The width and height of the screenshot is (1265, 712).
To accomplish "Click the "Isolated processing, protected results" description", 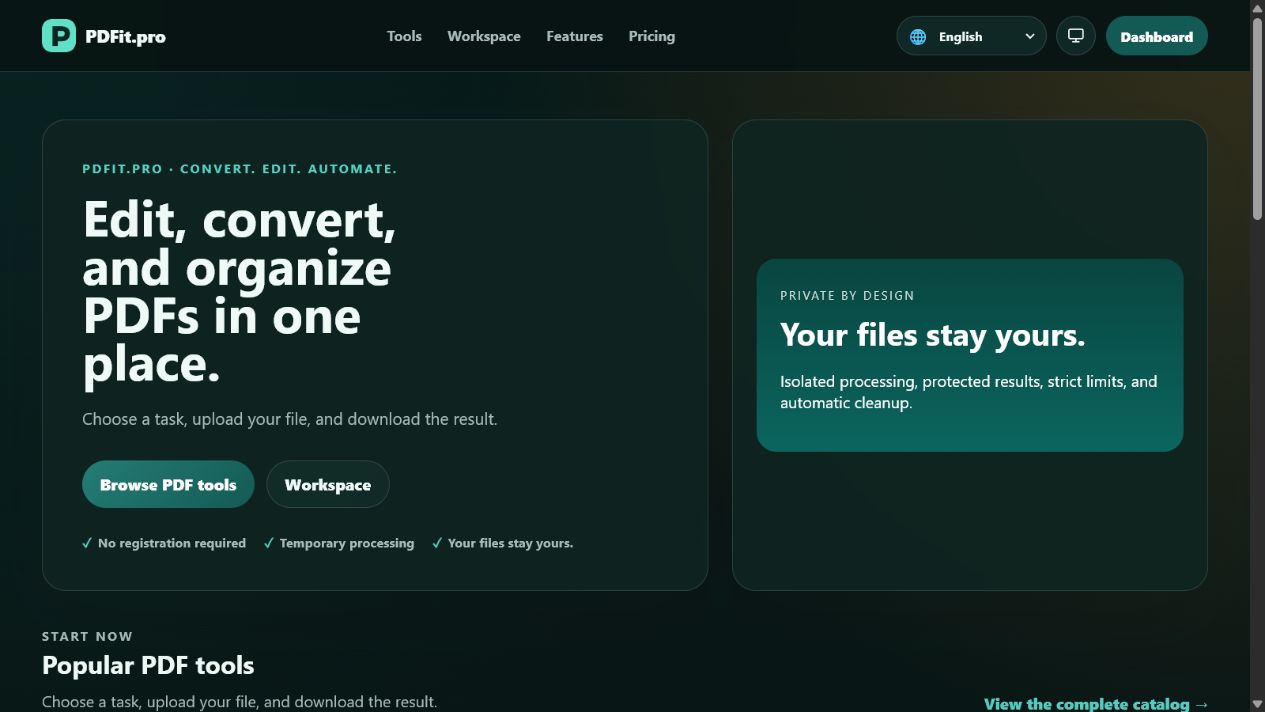I will click(x=969, y=392).
